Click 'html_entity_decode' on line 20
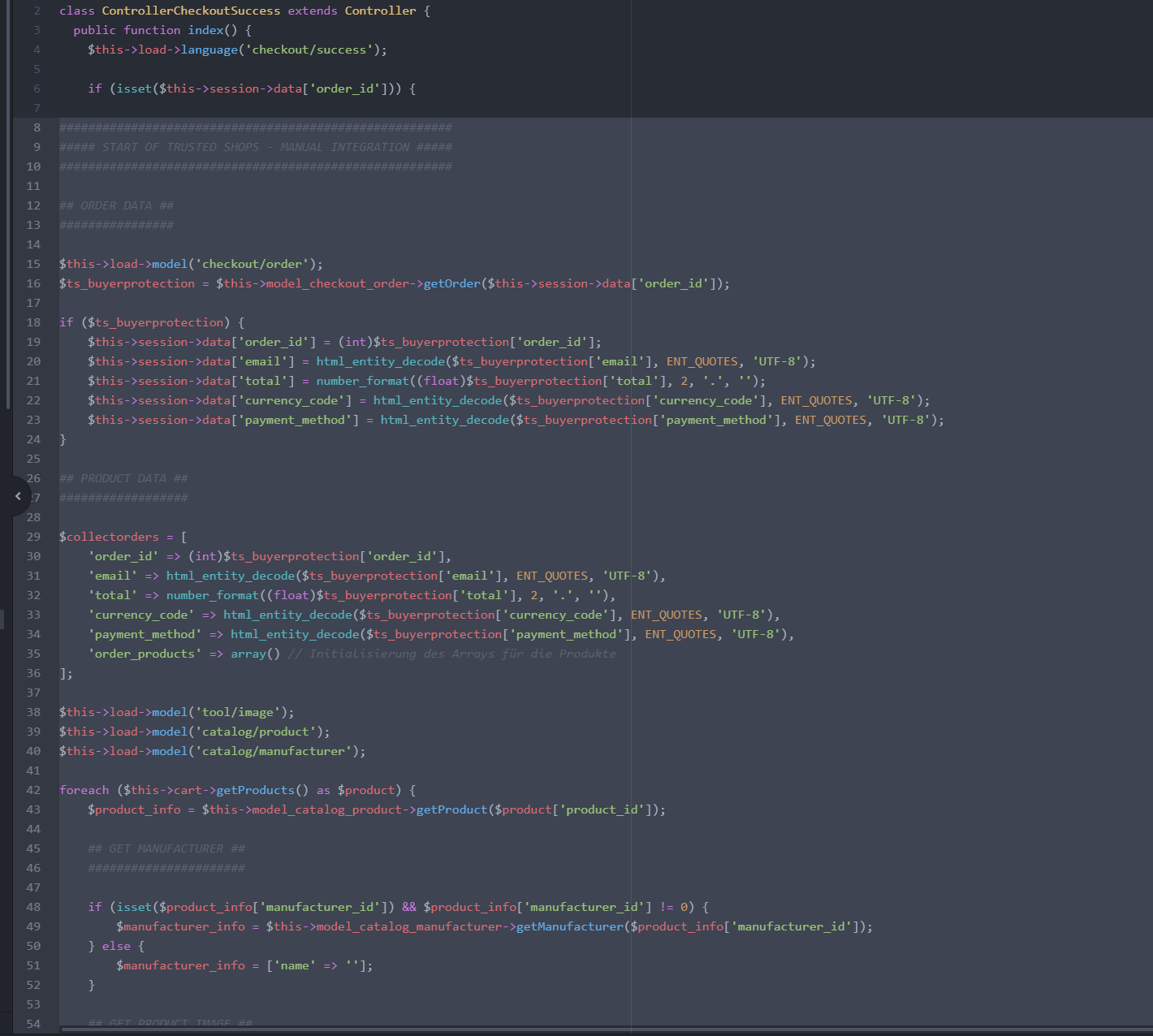Image resolution: width=1153 pixels, height=1036 pixels. pos(380,361)
